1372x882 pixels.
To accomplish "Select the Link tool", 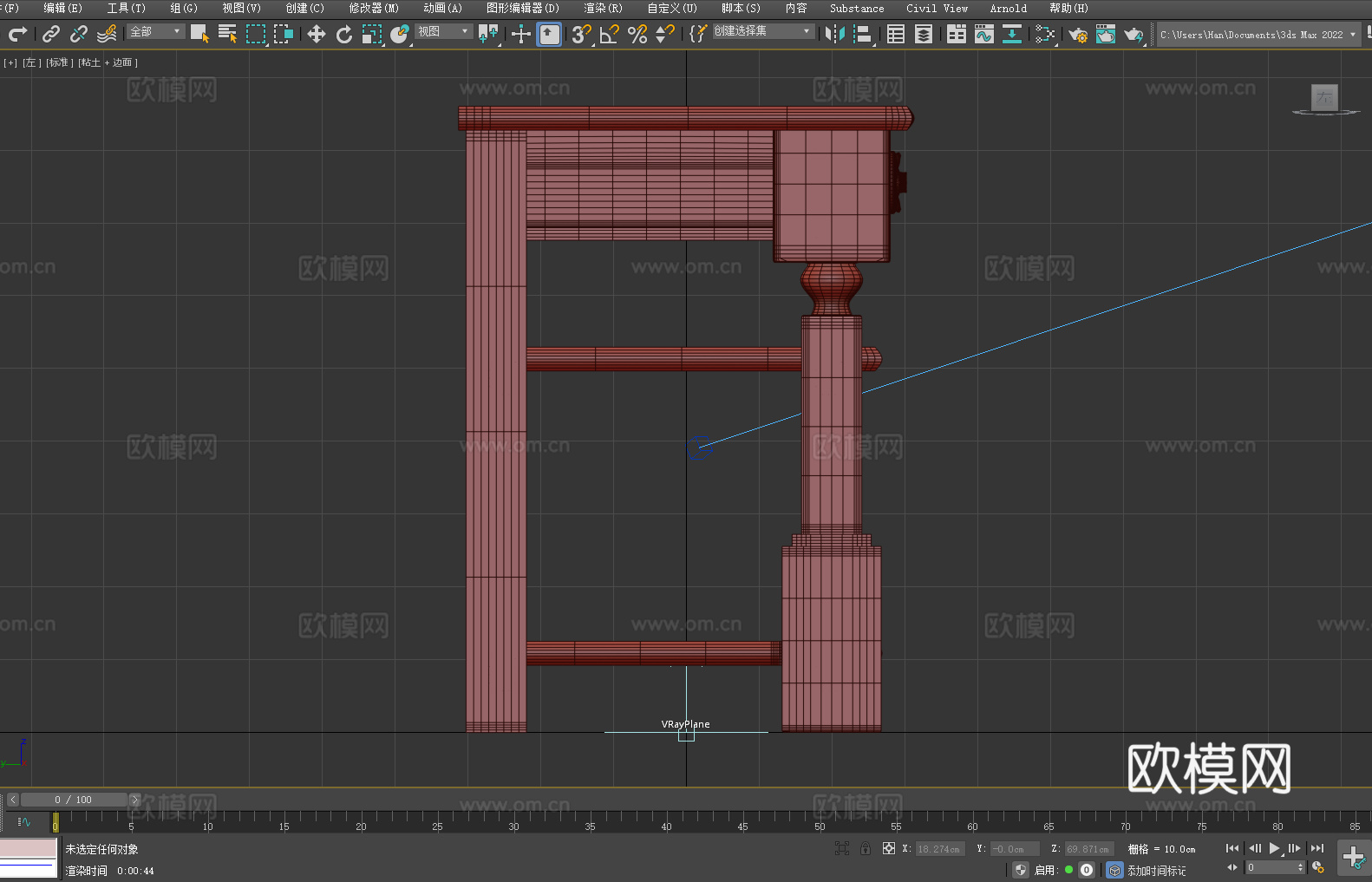I will (51, 34).
